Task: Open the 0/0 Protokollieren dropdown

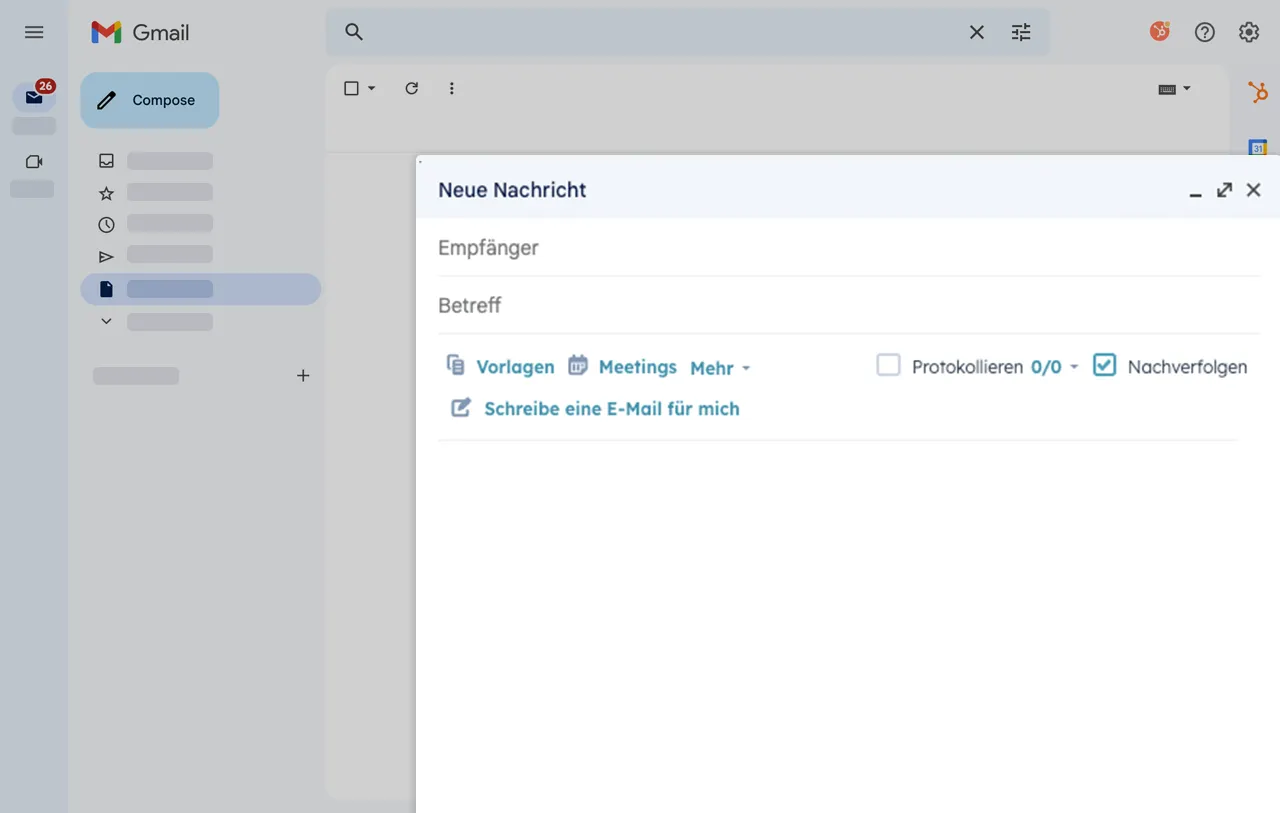Action: tap(1055, 367)
